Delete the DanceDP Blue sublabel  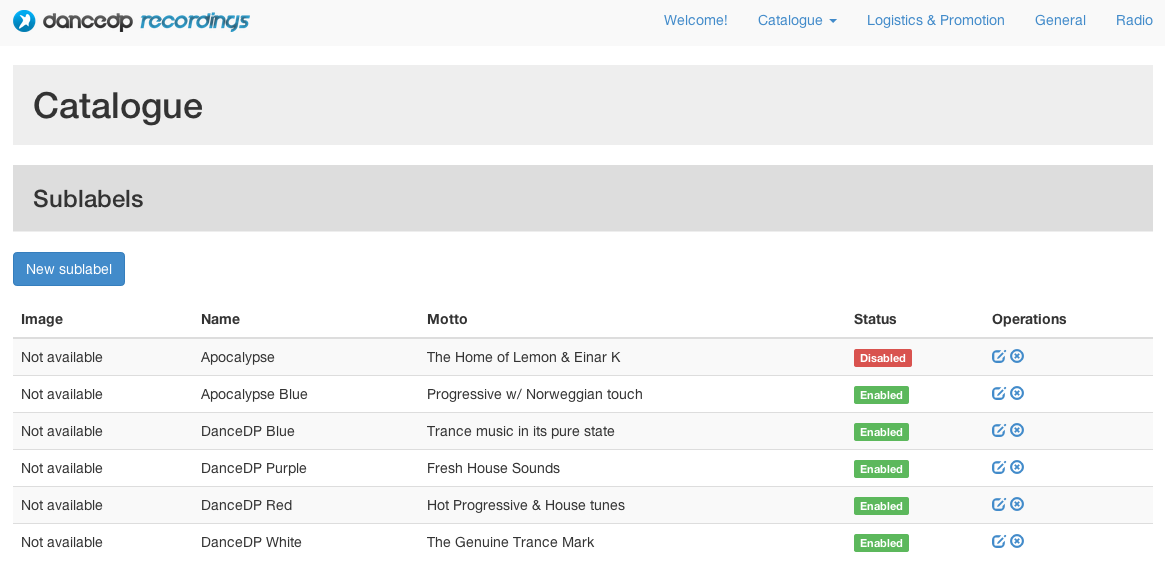(x=1017, y=431)
